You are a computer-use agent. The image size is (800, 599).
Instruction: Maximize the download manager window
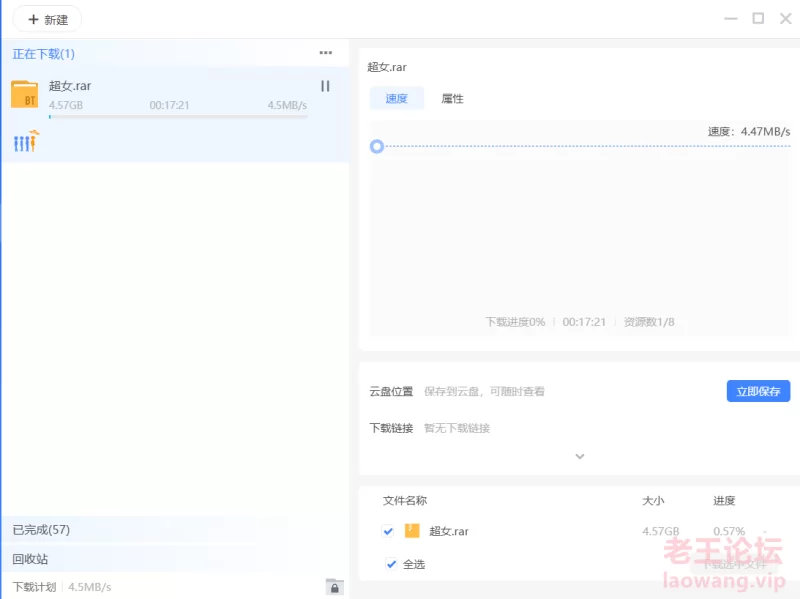pos(758,18)
